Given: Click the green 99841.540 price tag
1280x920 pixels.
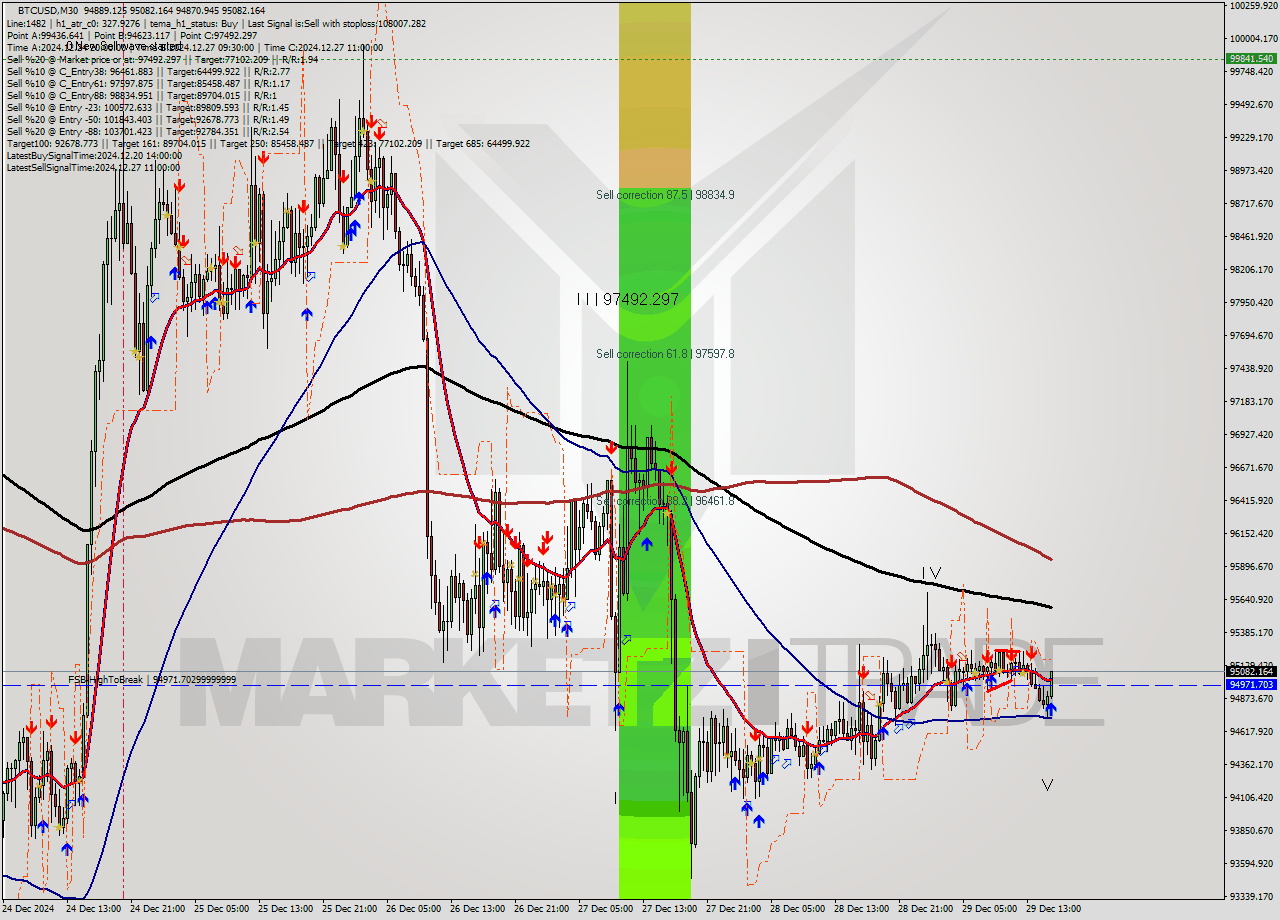Looking at the screenshot, I should pos(1250,58).
